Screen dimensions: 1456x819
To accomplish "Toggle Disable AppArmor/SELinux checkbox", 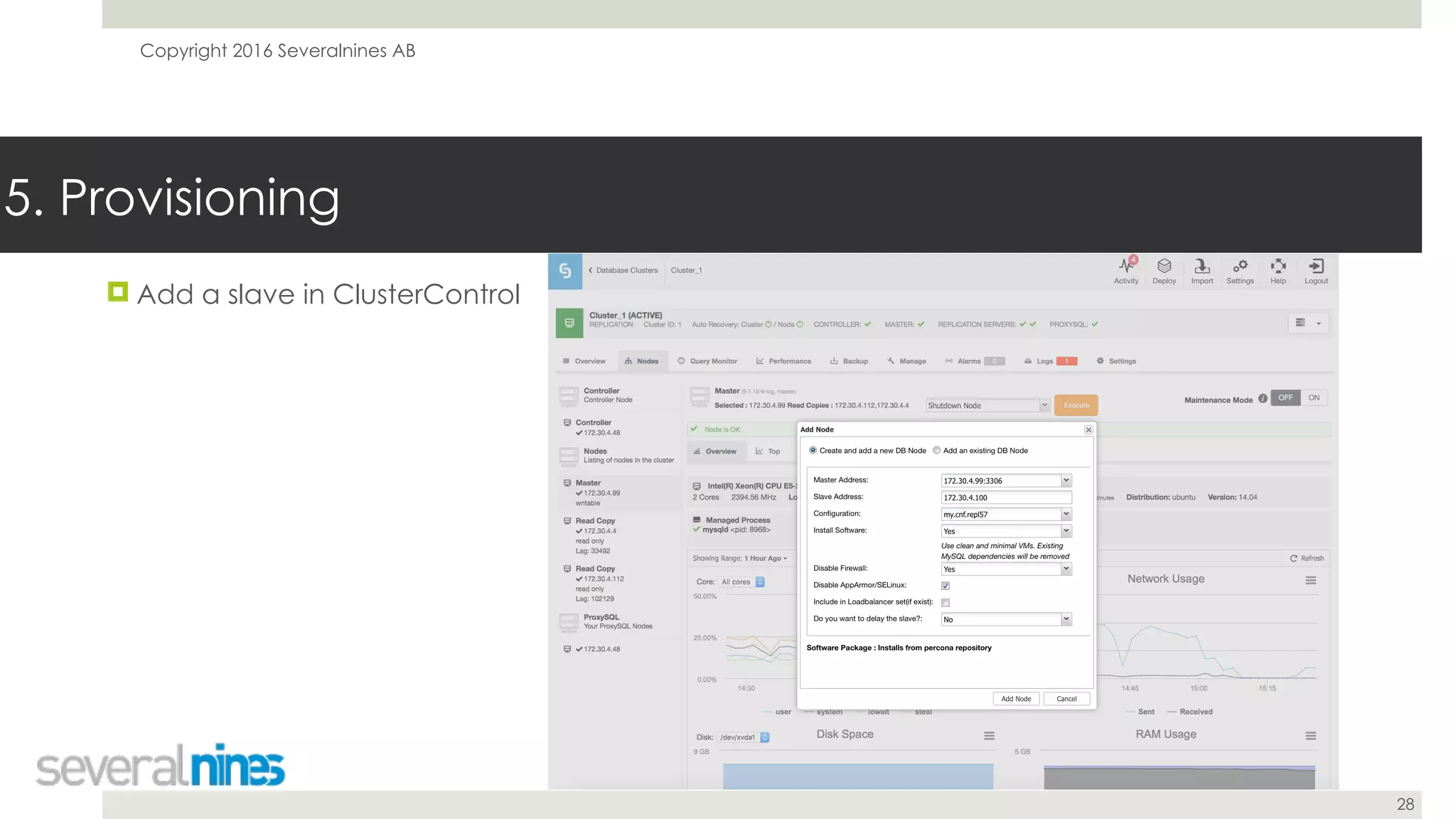I will click(946, 586).
